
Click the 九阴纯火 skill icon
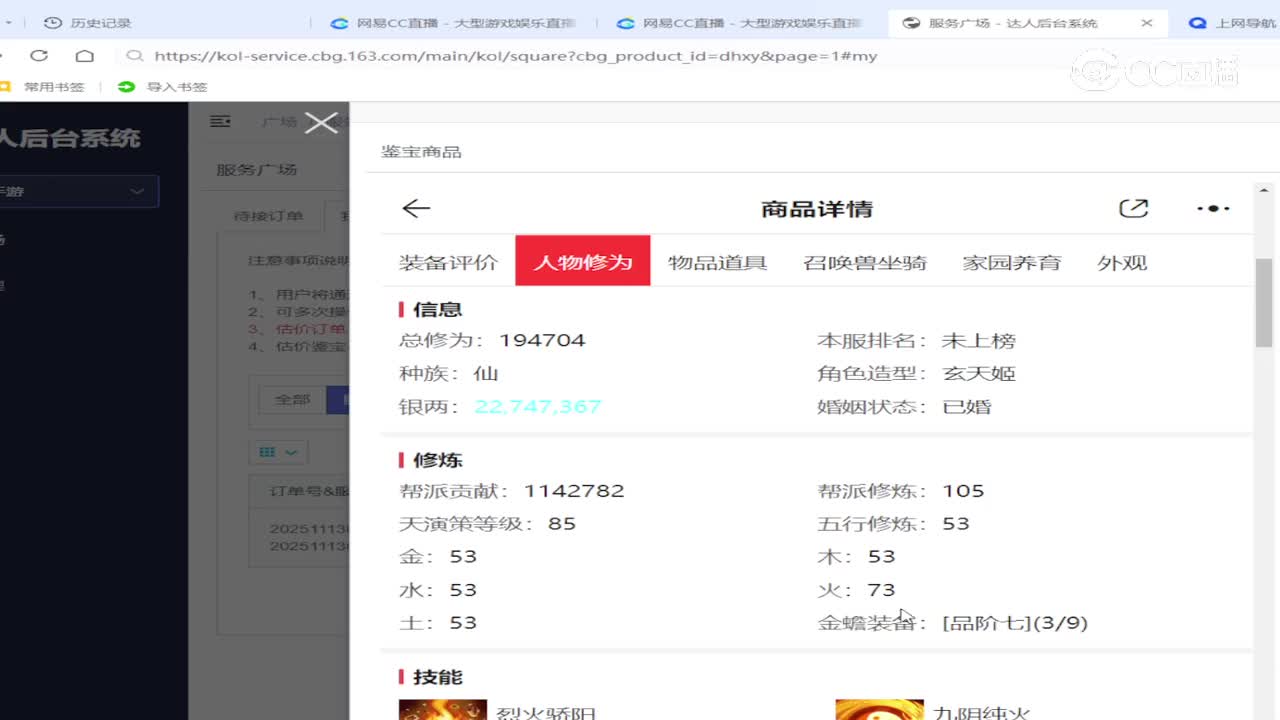879,709
